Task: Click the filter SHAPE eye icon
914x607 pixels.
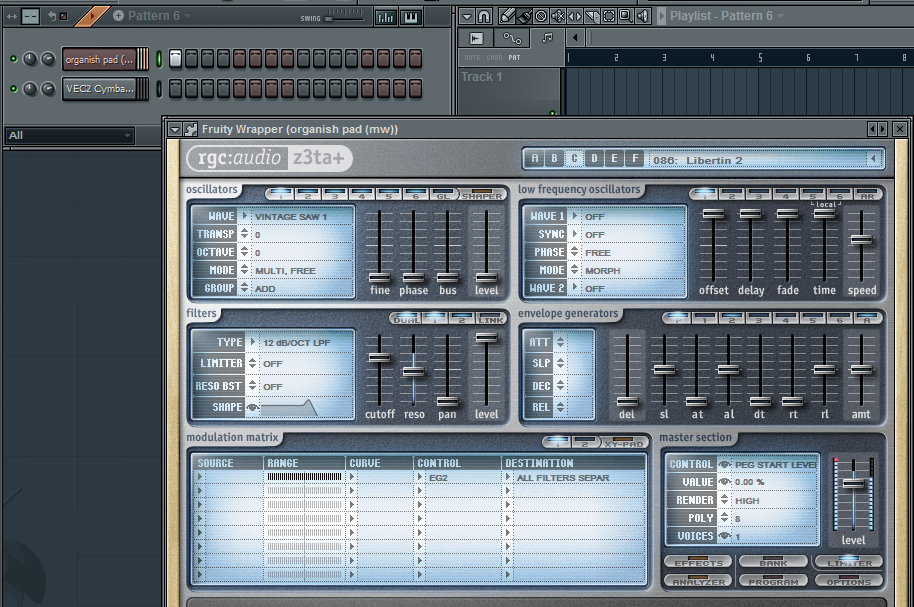Action: [x=252, y=407]
